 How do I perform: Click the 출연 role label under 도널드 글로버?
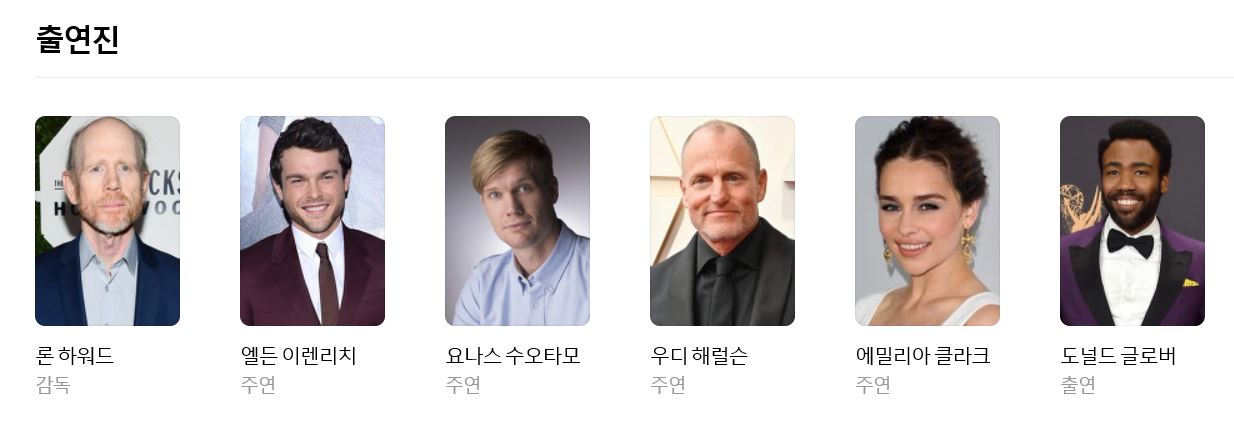pos(1078,385)
